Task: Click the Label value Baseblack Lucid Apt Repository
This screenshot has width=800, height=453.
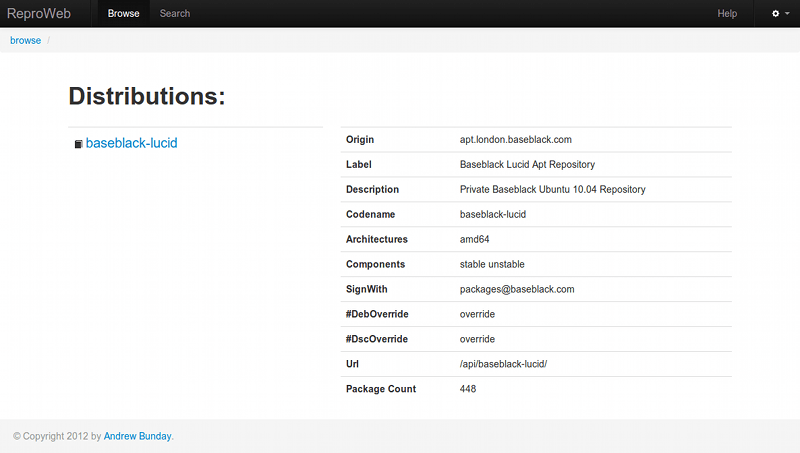Action: (527, 165)
